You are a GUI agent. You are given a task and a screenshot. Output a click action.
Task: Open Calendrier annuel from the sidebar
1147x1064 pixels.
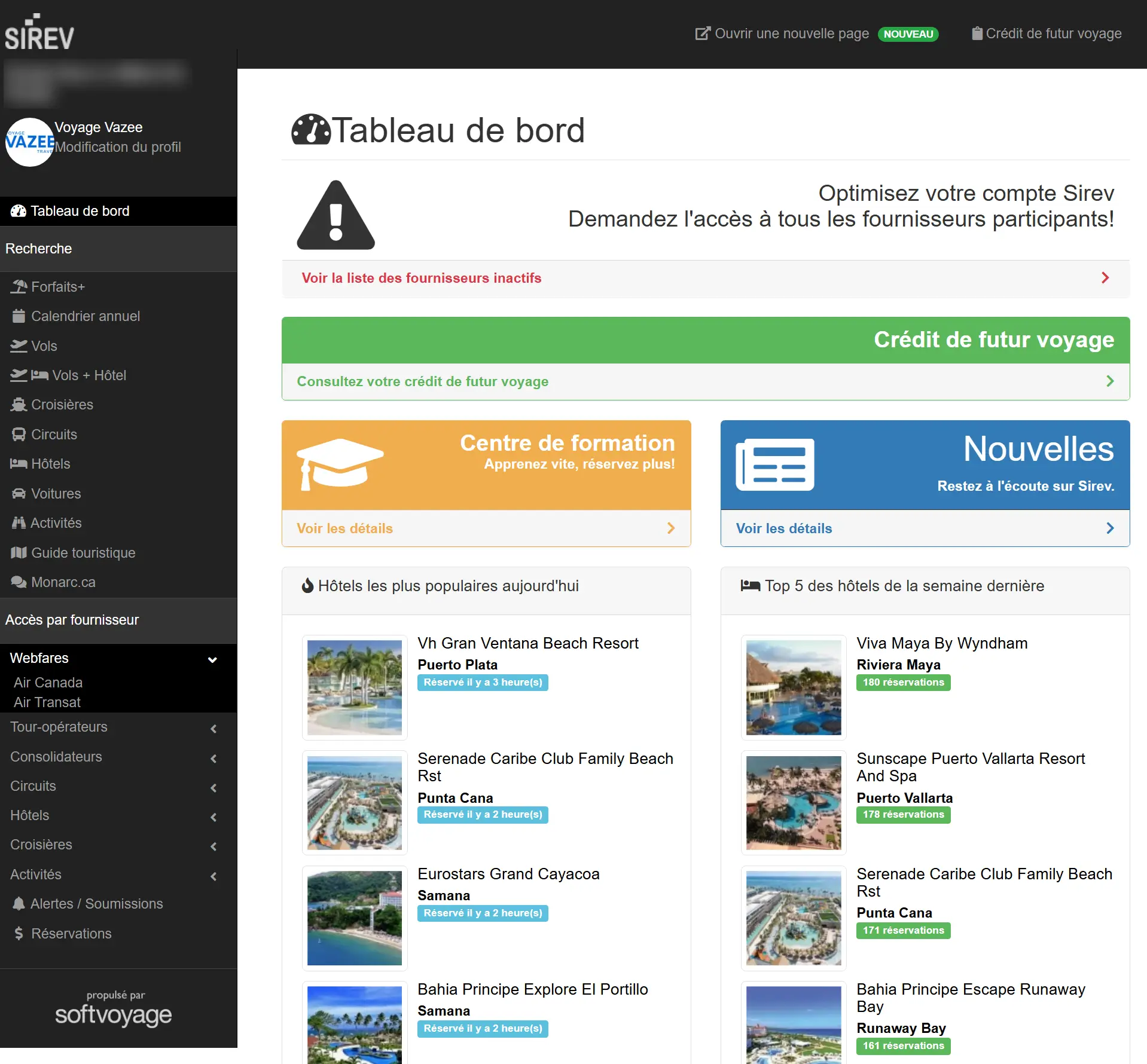[x=118, y=316]
